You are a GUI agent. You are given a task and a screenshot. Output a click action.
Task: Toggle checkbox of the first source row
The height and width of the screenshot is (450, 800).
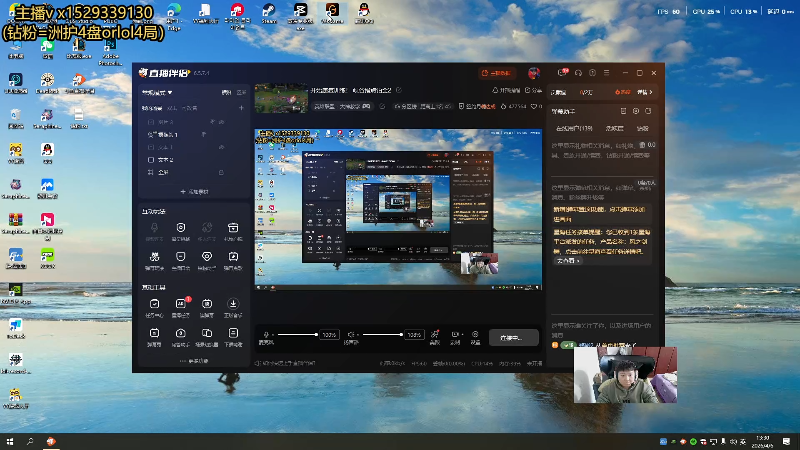pos(151,122)
